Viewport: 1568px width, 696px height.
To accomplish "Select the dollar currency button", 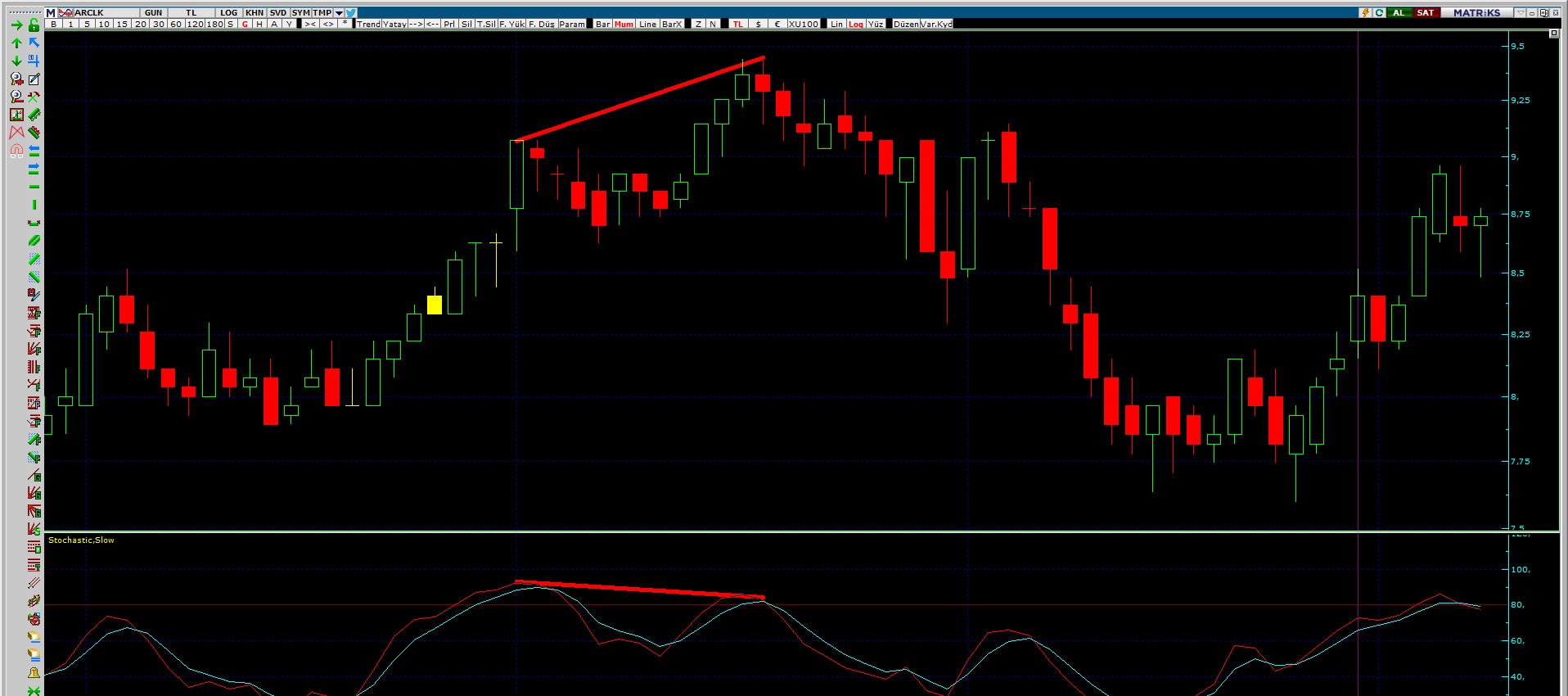I will 758,24.
